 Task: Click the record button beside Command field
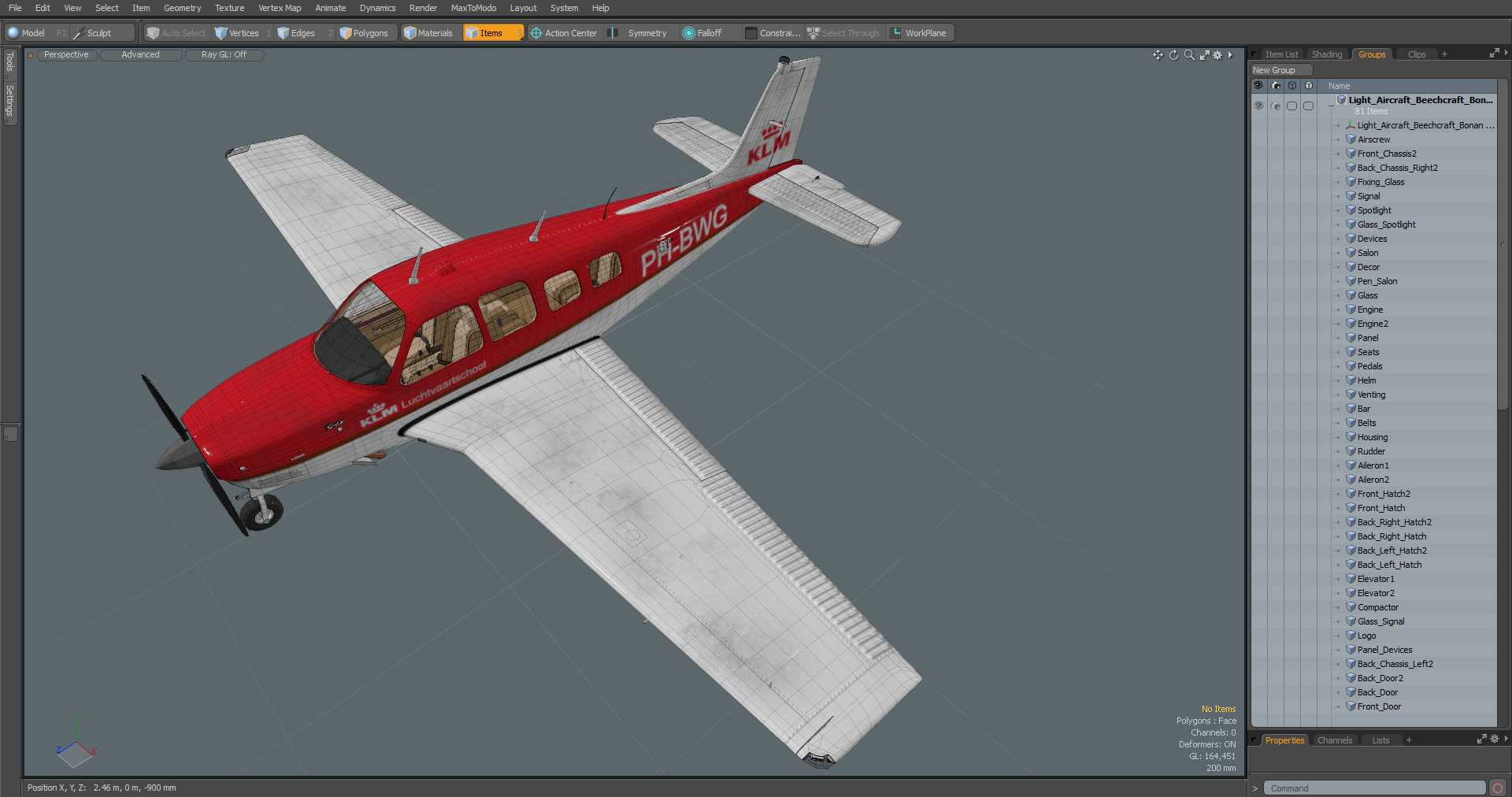(1497, 788)
